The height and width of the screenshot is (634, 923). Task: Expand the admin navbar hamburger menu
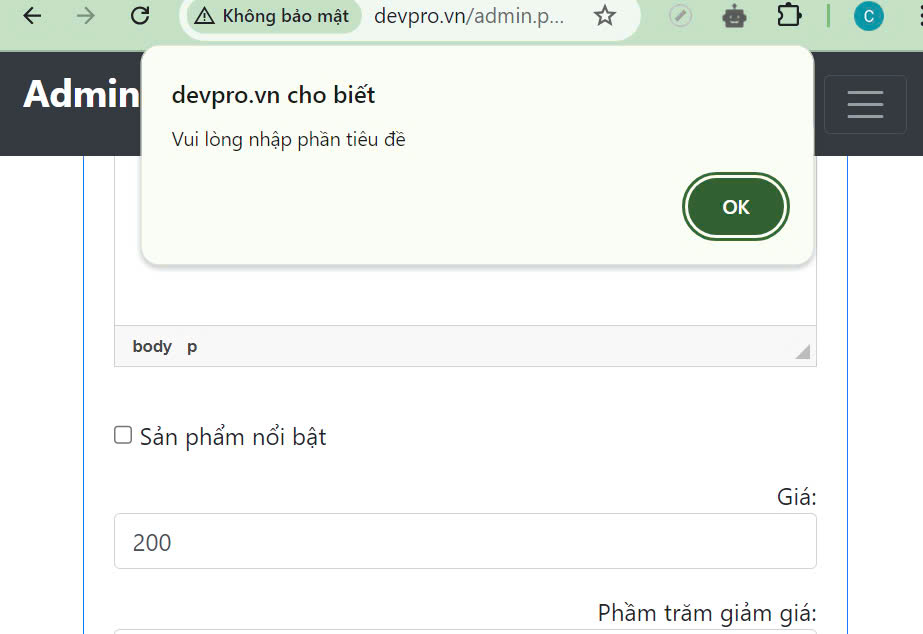[x=864, y=104]
